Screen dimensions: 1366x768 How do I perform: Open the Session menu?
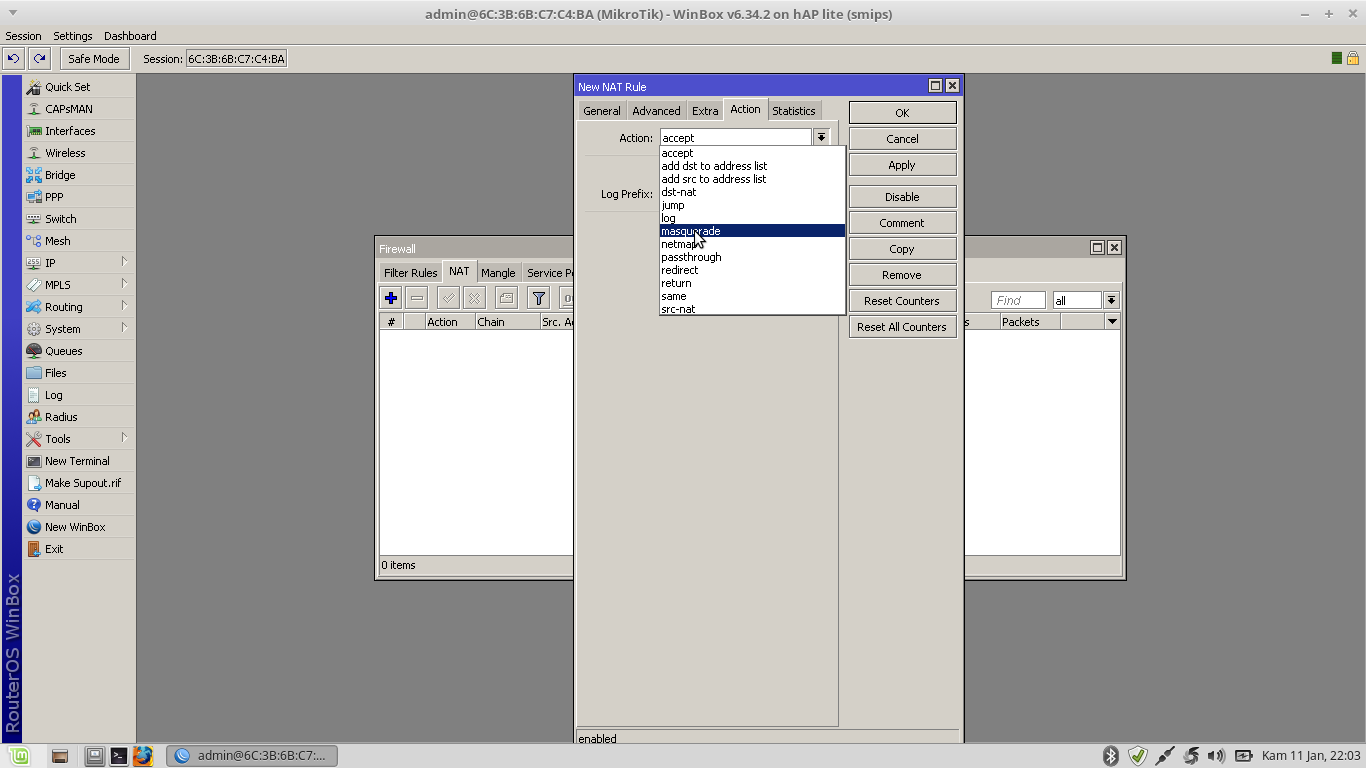[23, 35]
